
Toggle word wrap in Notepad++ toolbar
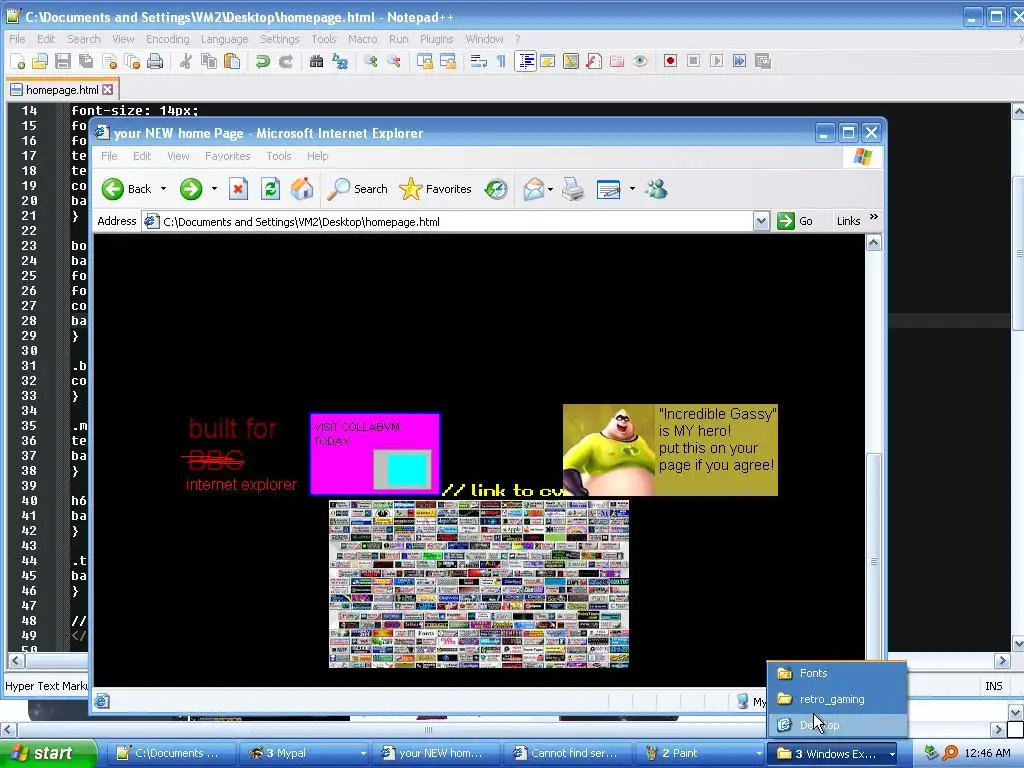tap(479, 61)
